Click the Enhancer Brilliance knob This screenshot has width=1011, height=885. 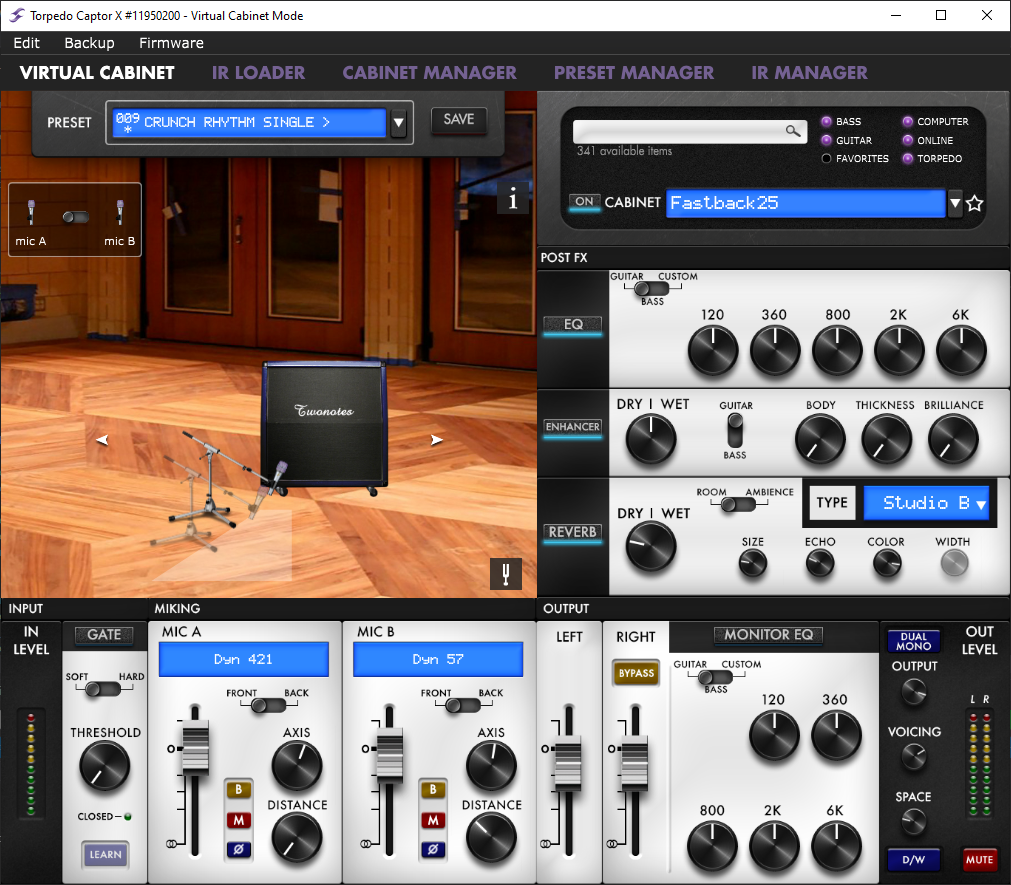click(x=953, y=440)
